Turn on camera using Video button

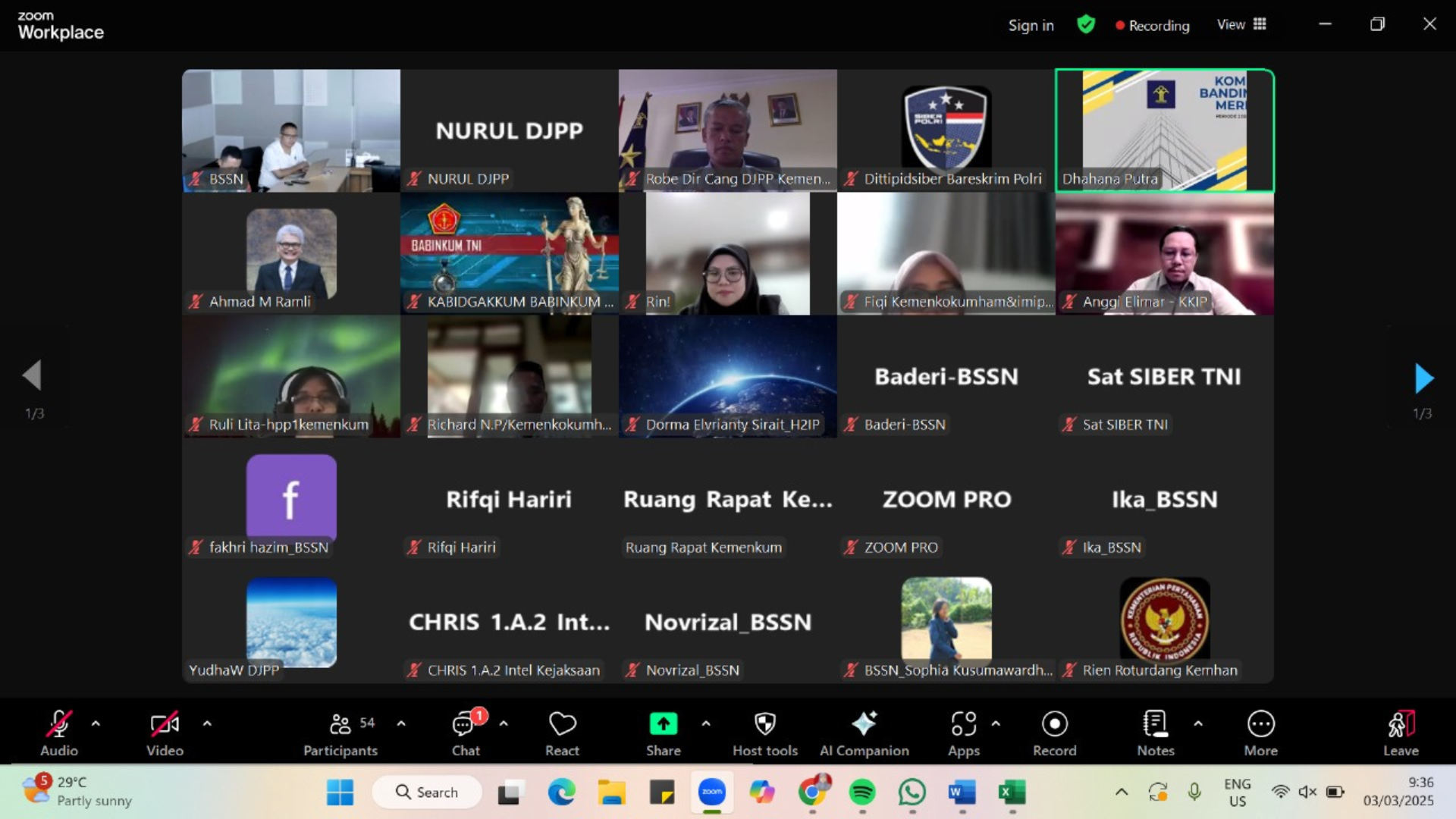[165, 733]
